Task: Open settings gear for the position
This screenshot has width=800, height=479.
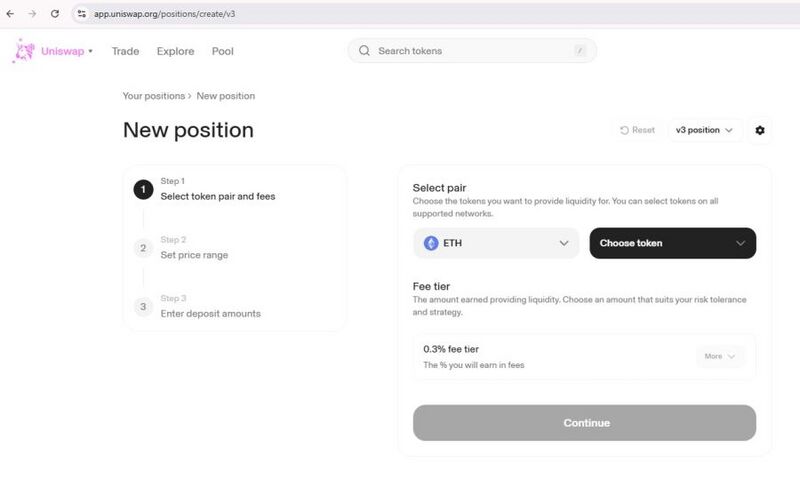Action: click(x=760, y=130)
